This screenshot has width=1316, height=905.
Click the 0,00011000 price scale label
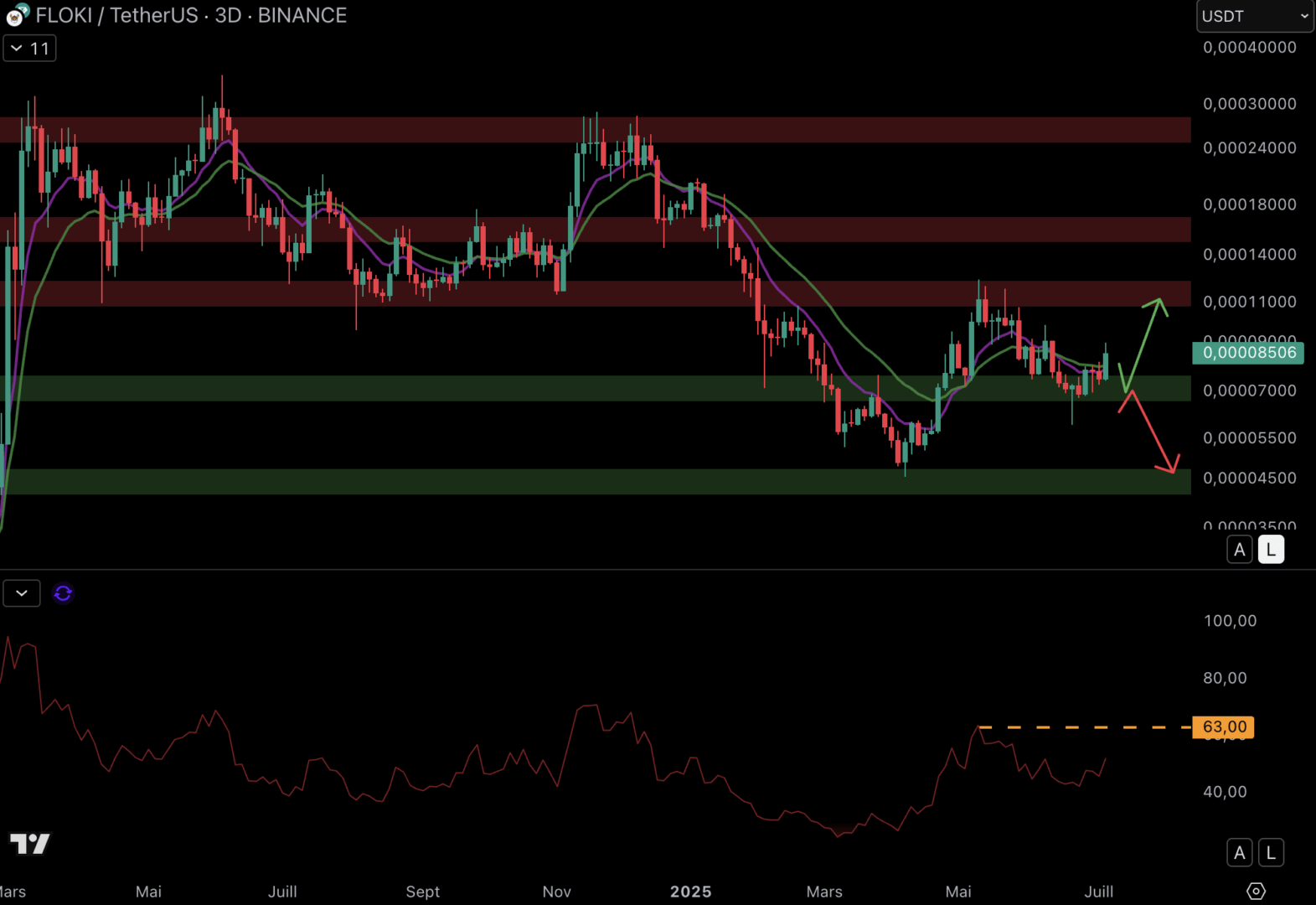pos(1250,302)
